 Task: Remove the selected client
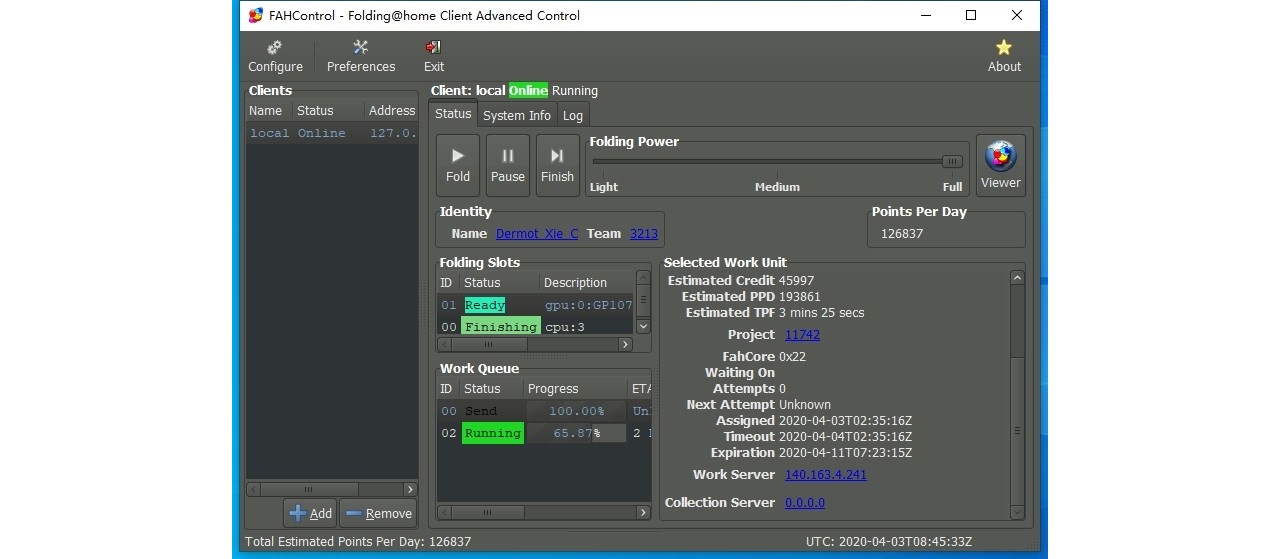[x=378, y=513]
